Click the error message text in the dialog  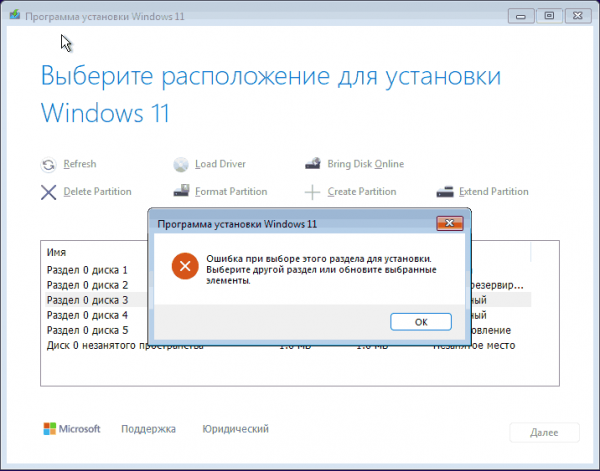pyautogui.click(x=321, y=269)
